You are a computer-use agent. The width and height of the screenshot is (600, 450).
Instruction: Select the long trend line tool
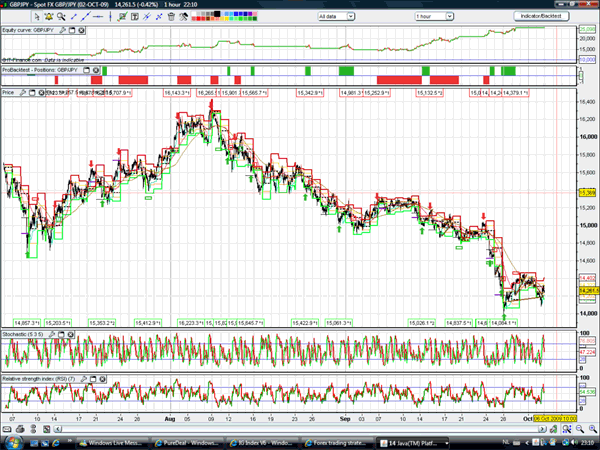(x=85, y=16)
